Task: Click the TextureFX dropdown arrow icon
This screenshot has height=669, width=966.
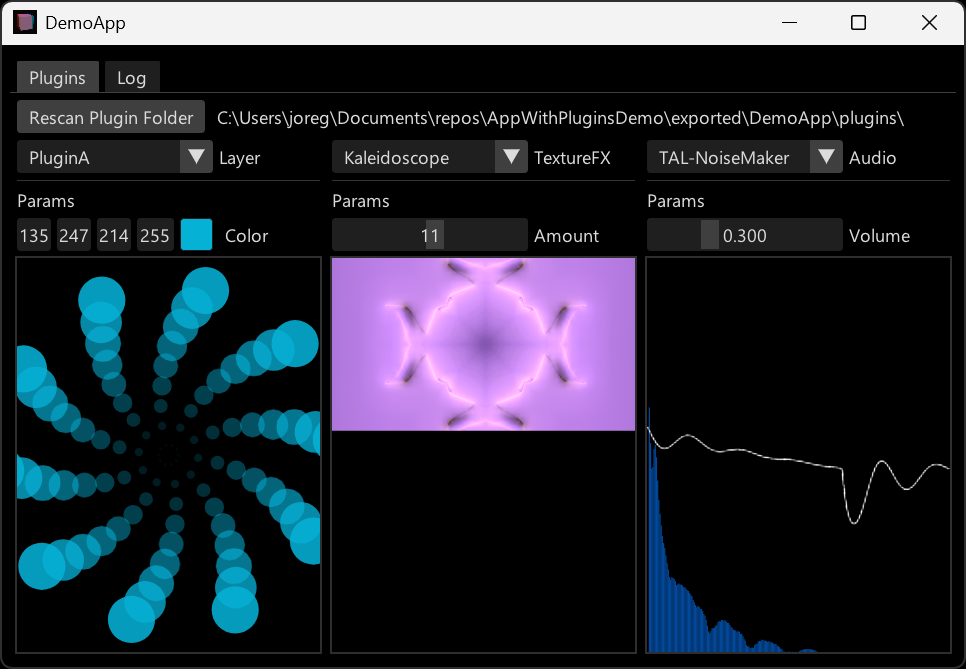Action: [511, 157]
